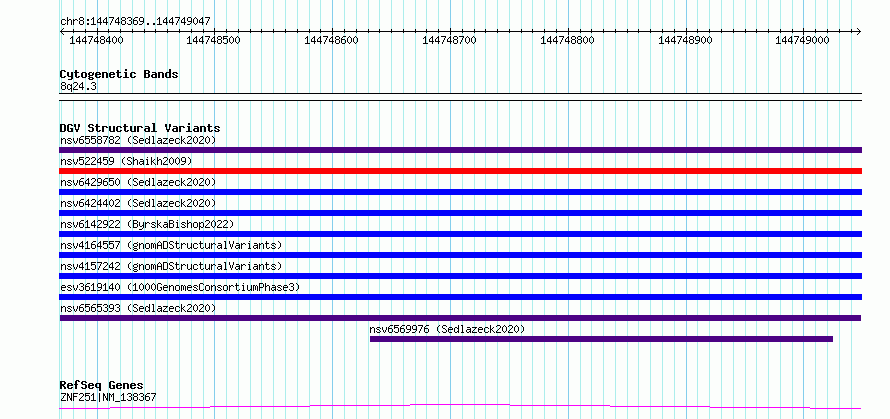Click ruler position 144749000
The image size is (890, 419).
803,40
